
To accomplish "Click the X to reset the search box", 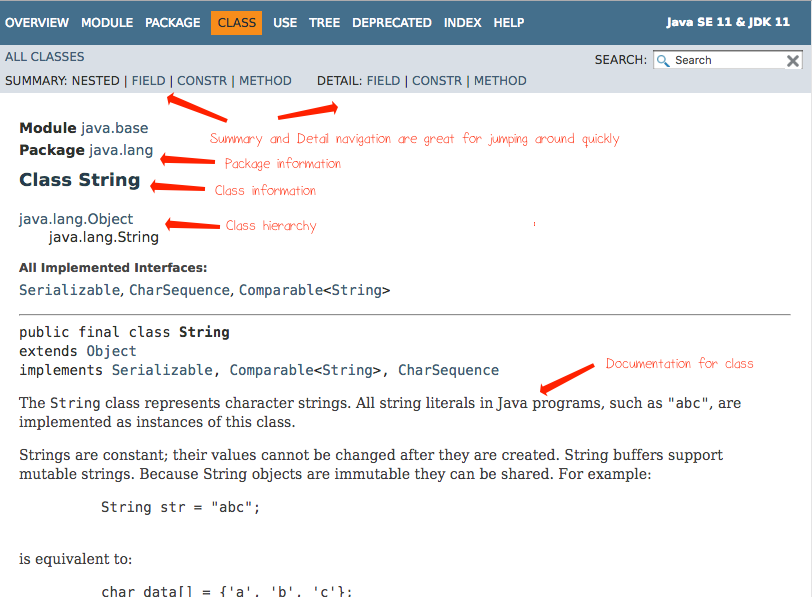I will point(794,60).
